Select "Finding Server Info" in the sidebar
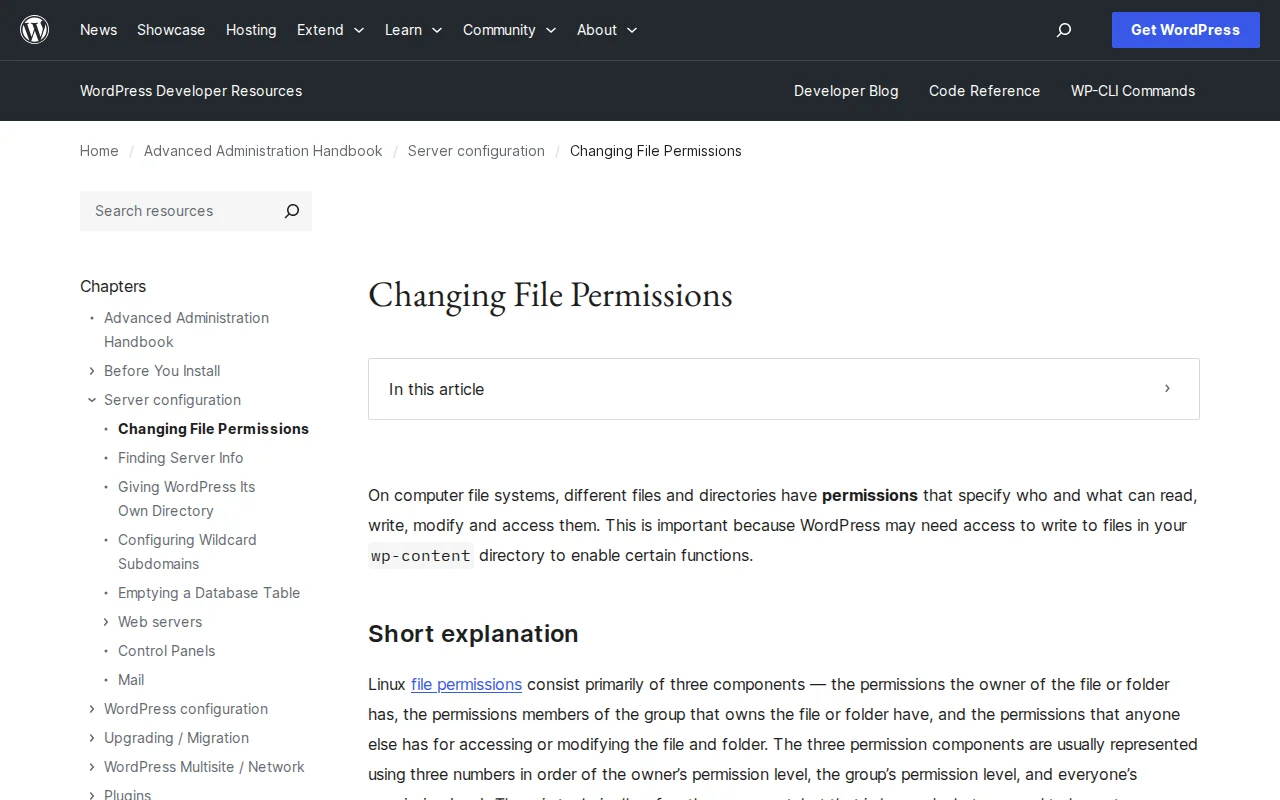Viewport: 1280px width, 800px height. tap(181, 458)
